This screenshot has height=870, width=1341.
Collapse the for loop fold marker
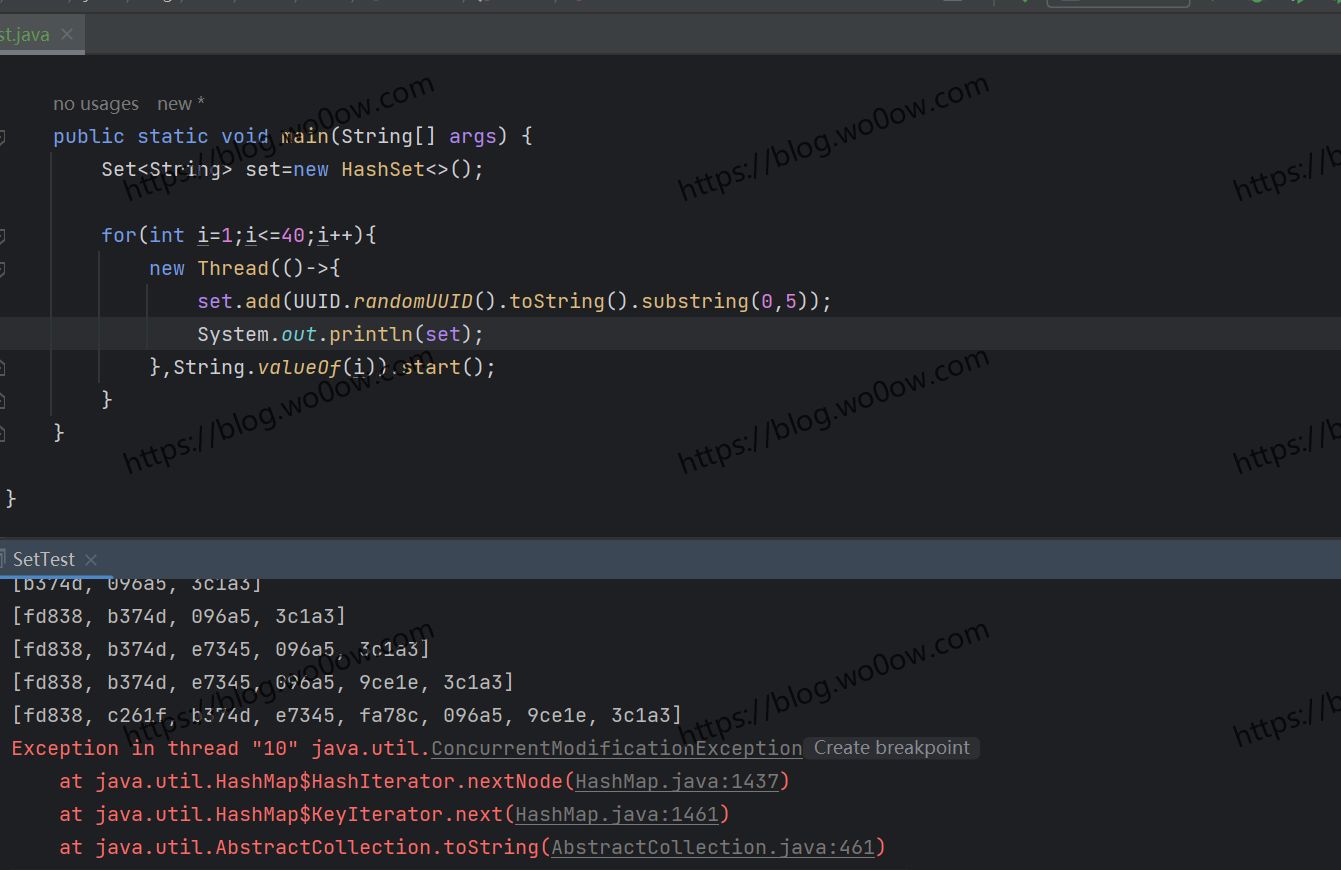3,236
